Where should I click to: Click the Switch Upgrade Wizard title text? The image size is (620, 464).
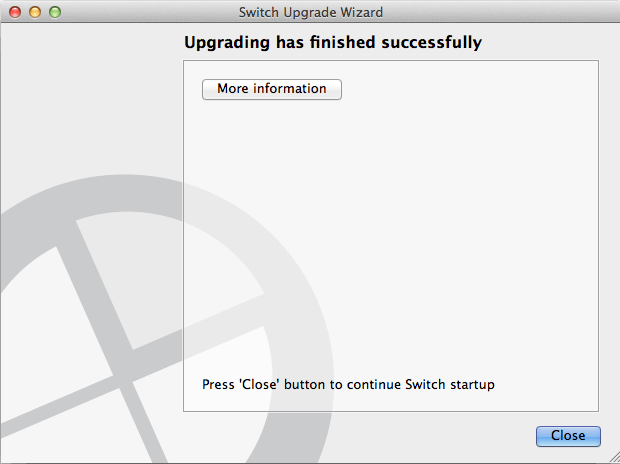[311, 12]
